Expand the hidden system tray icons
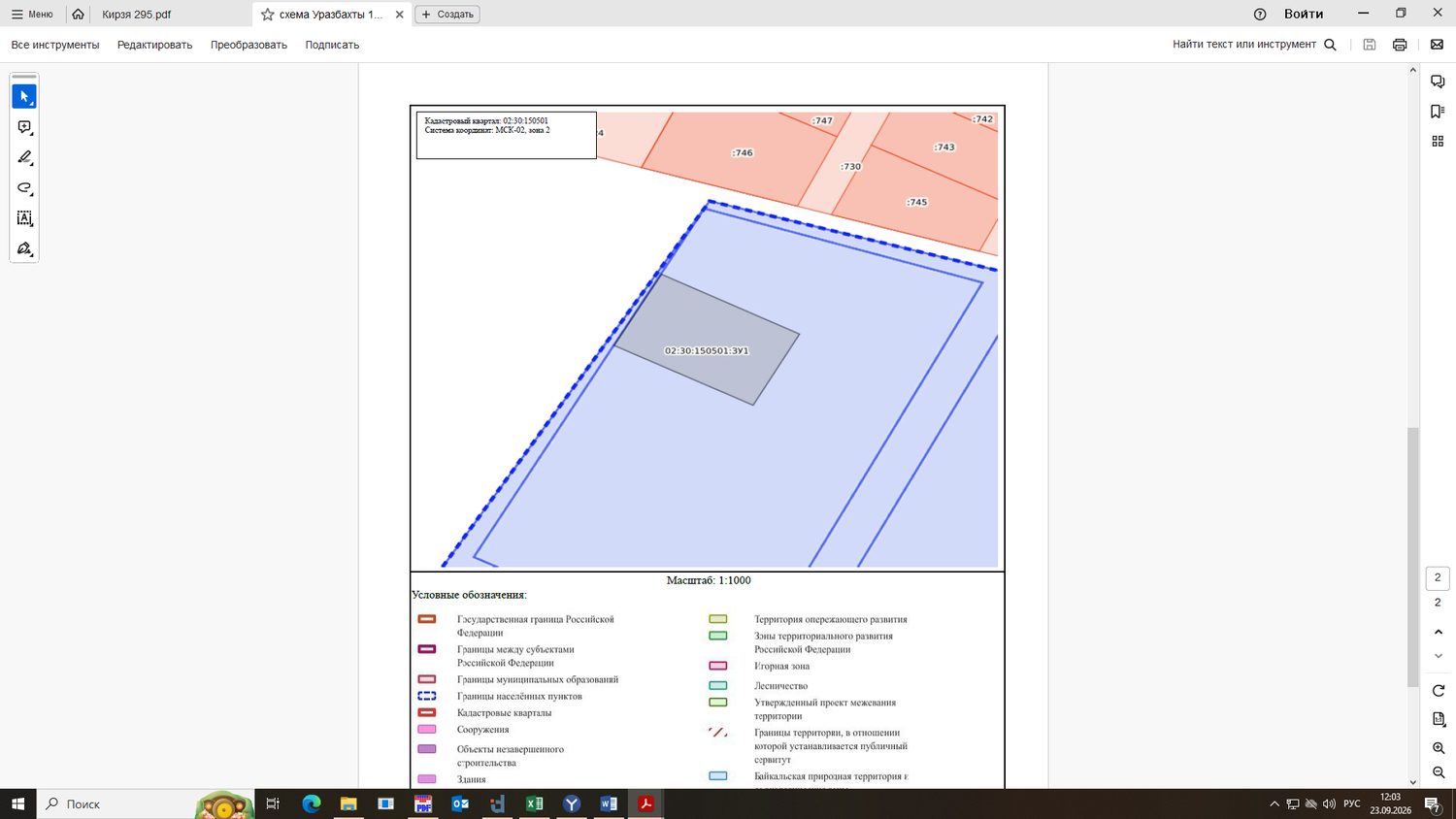Screen dimensions: 1456x819 (x=1274, y=803)
